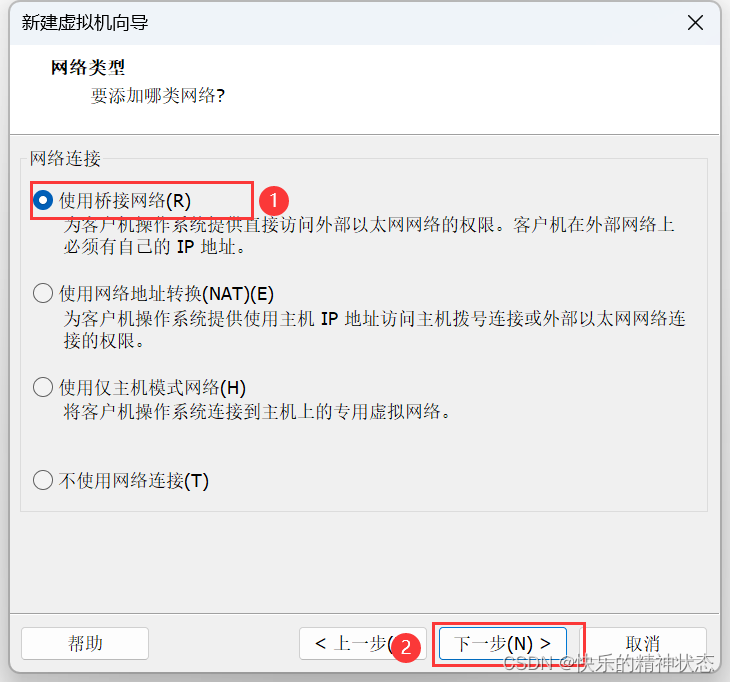
Task: Click the red number 1 annotation marker
Action: [x=274, y=201]
